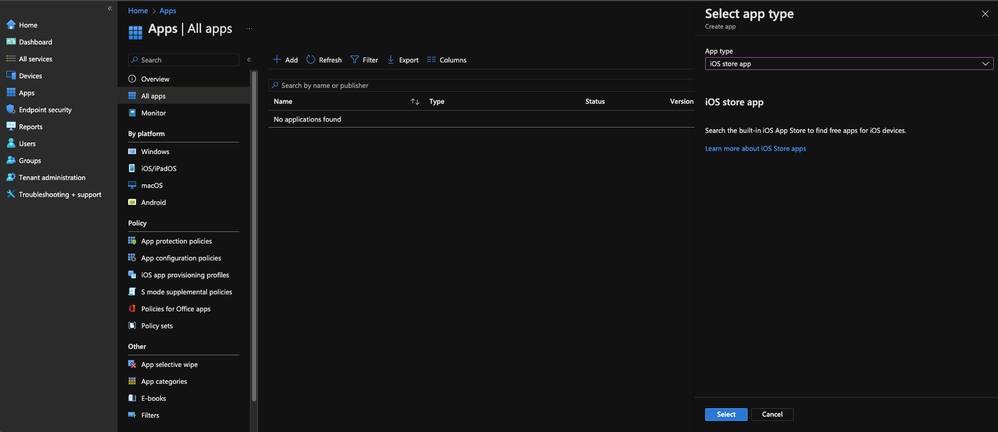Click the iOS/iPadOS platform icon
The width and height of the screenshot is (998, 432).
[x=132, y=169]
